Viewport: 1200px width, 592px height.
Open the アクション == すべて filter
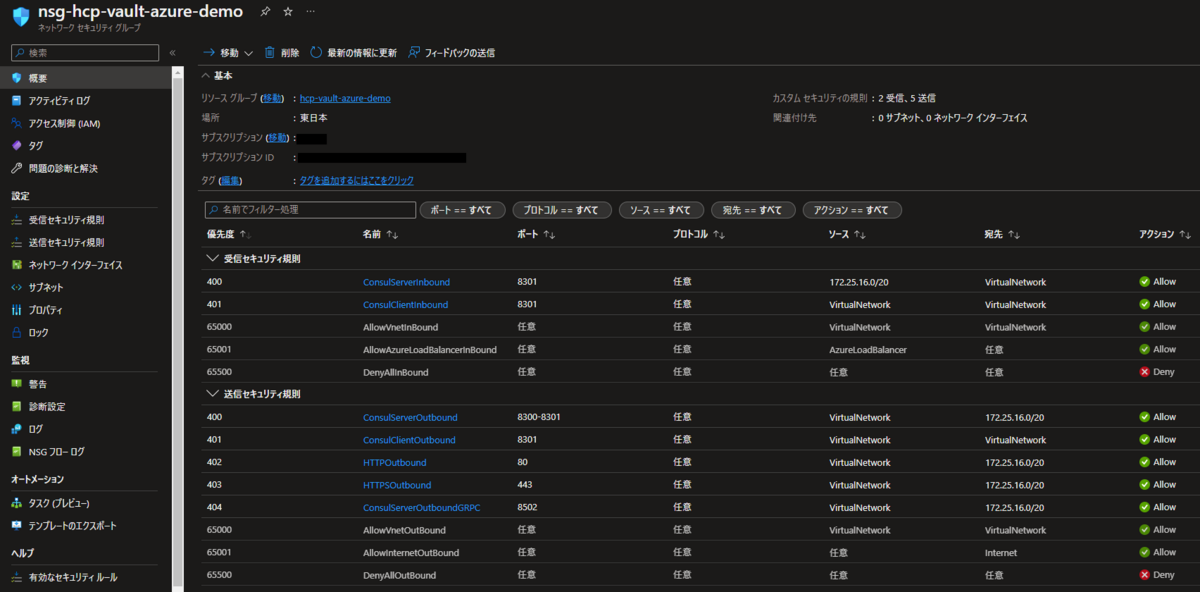852,210
